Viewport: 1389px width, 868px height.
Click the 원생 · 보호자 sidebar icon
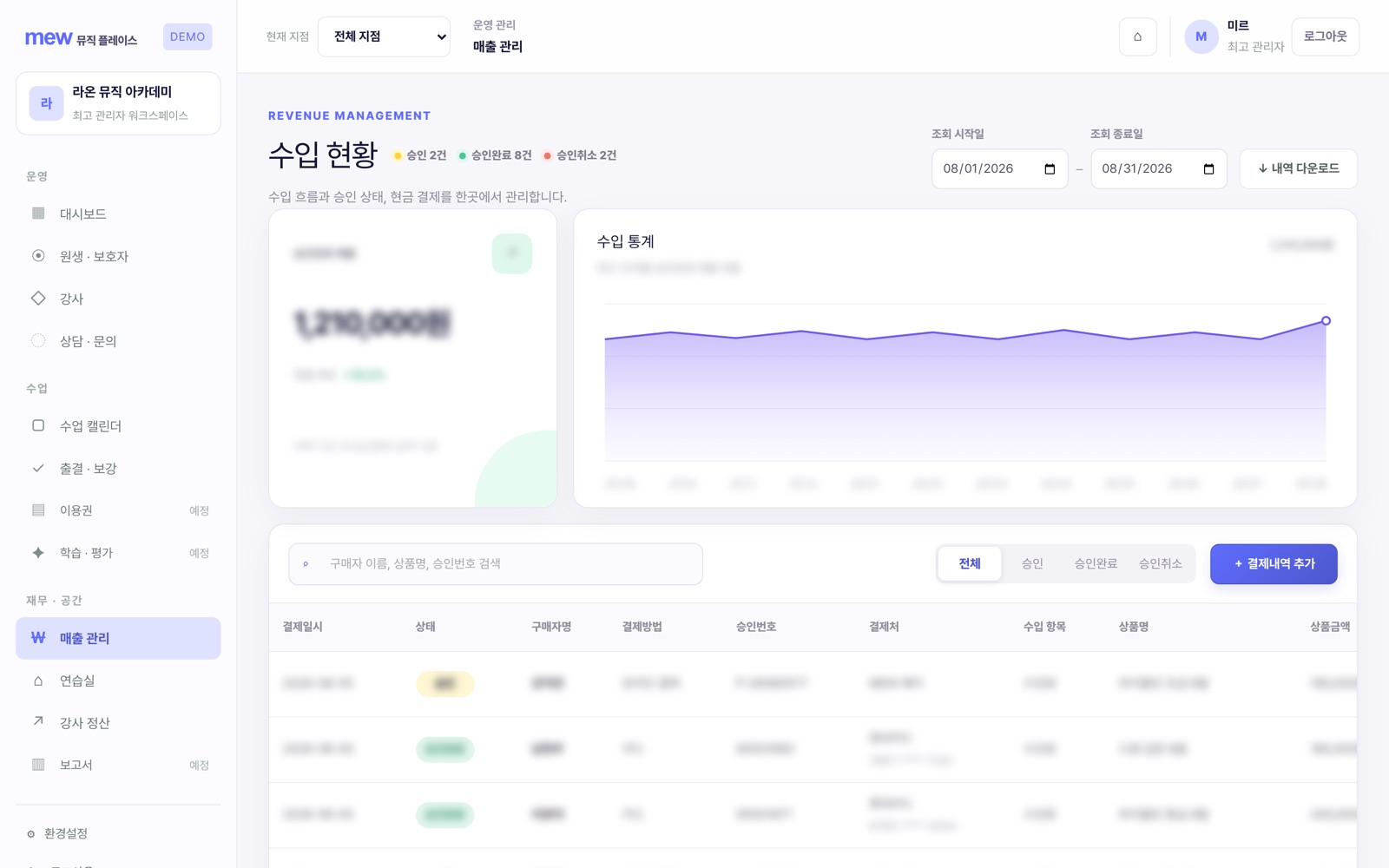pos(38,256)
